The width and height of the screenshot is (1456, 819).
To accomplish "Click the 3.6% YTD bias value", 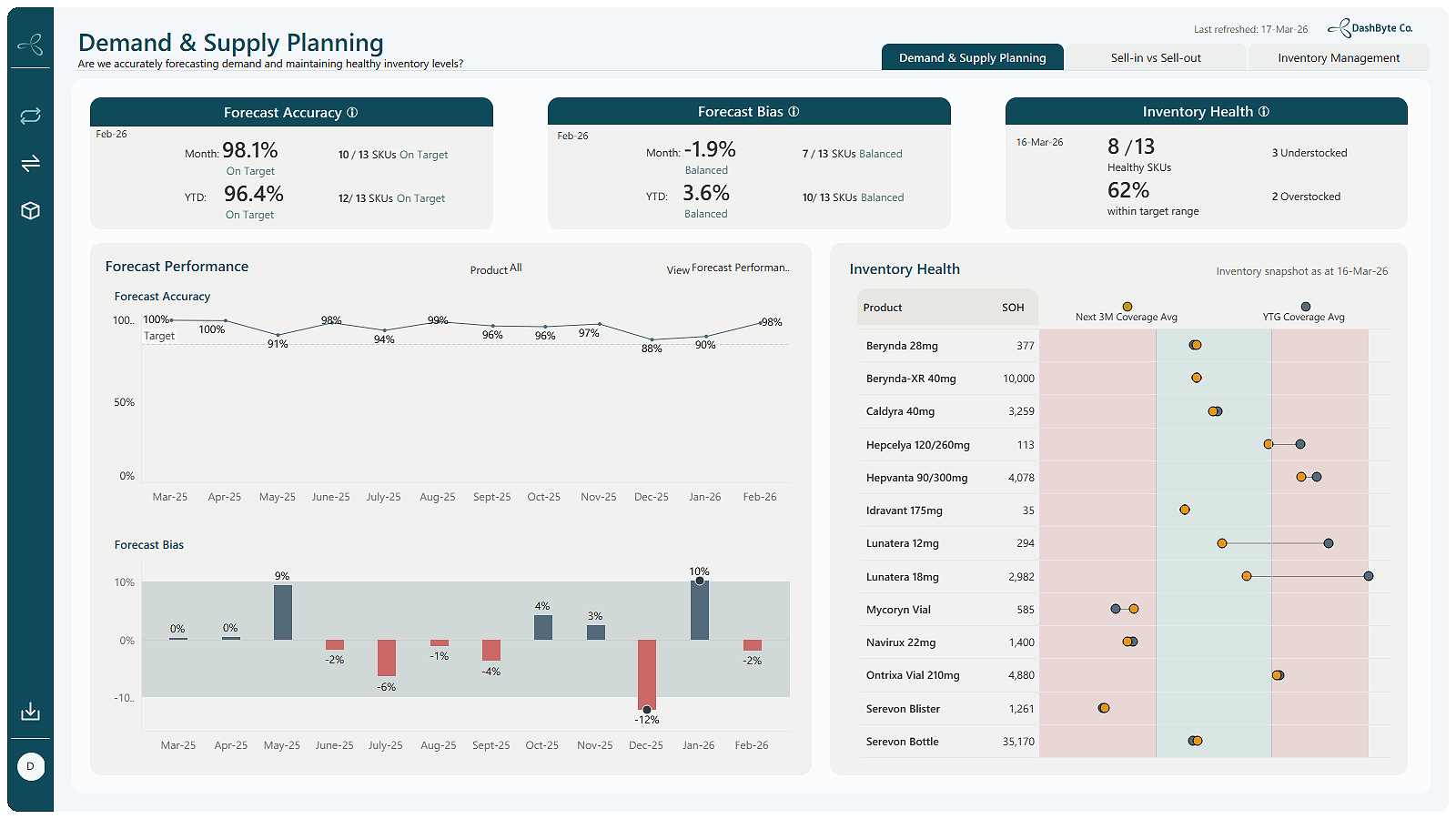I will pos(706,193).
